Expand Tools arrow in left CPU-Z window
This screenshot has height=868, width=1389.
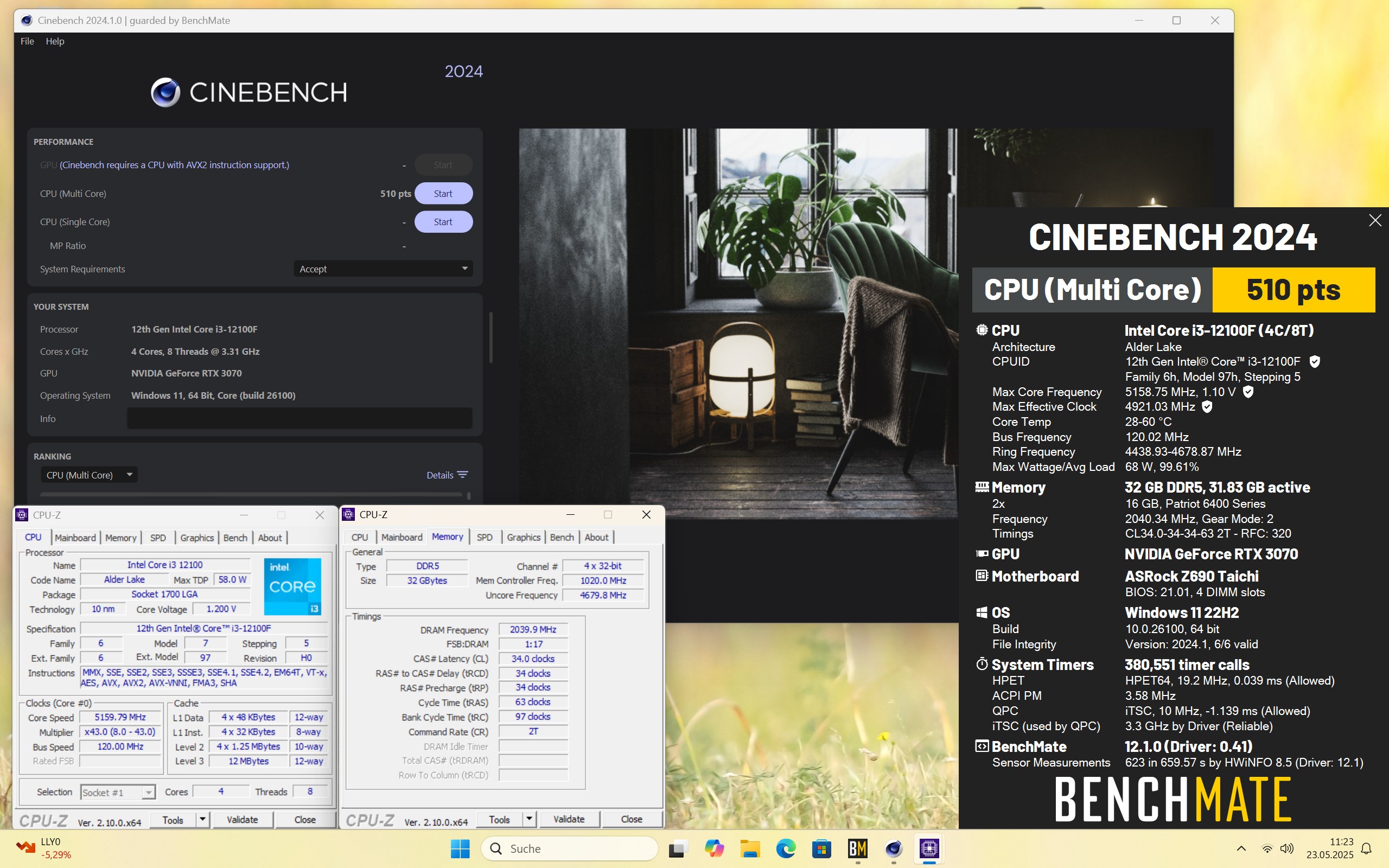pyautogui.click(x=202, y=820)
